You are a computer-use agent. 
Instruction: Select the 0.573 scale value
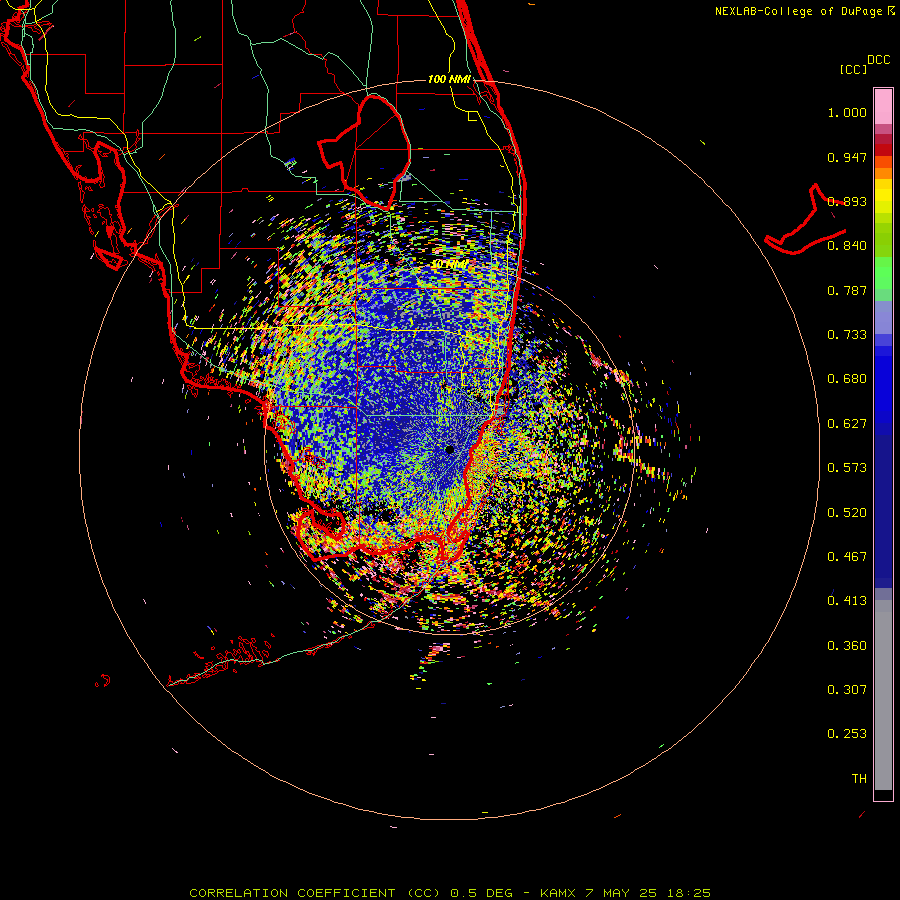[x=847, y=468]
